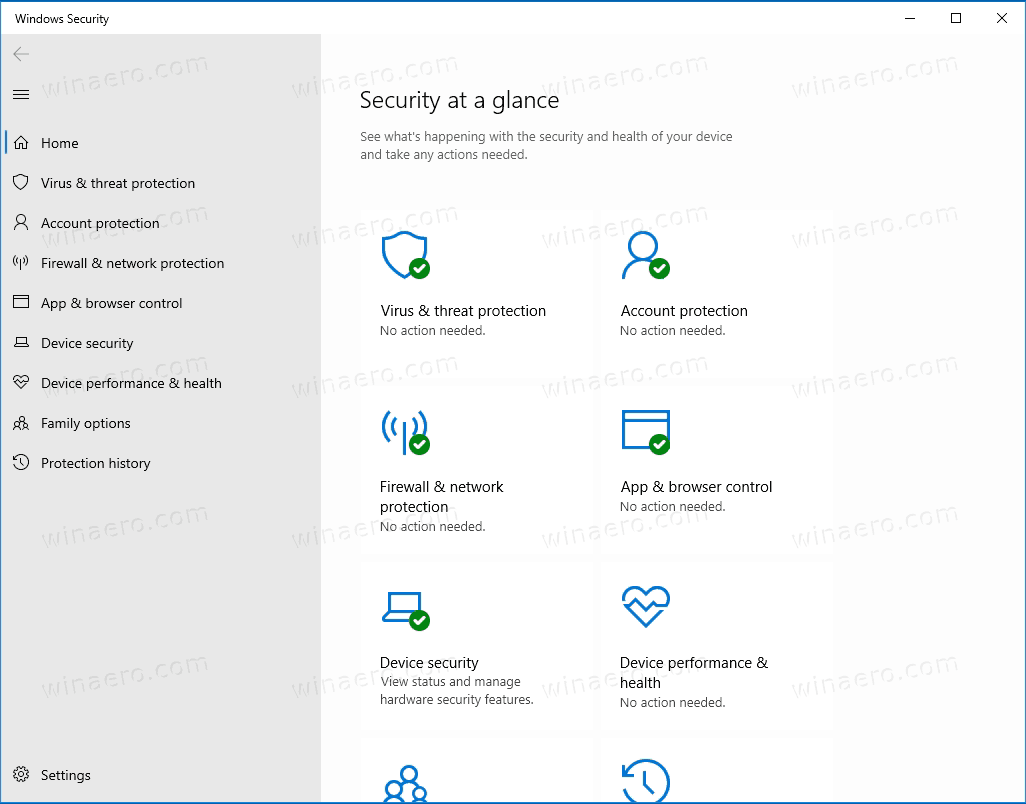Open the large Family options people tile icon
1026x804 pixels.
click(x=406, y=784)
